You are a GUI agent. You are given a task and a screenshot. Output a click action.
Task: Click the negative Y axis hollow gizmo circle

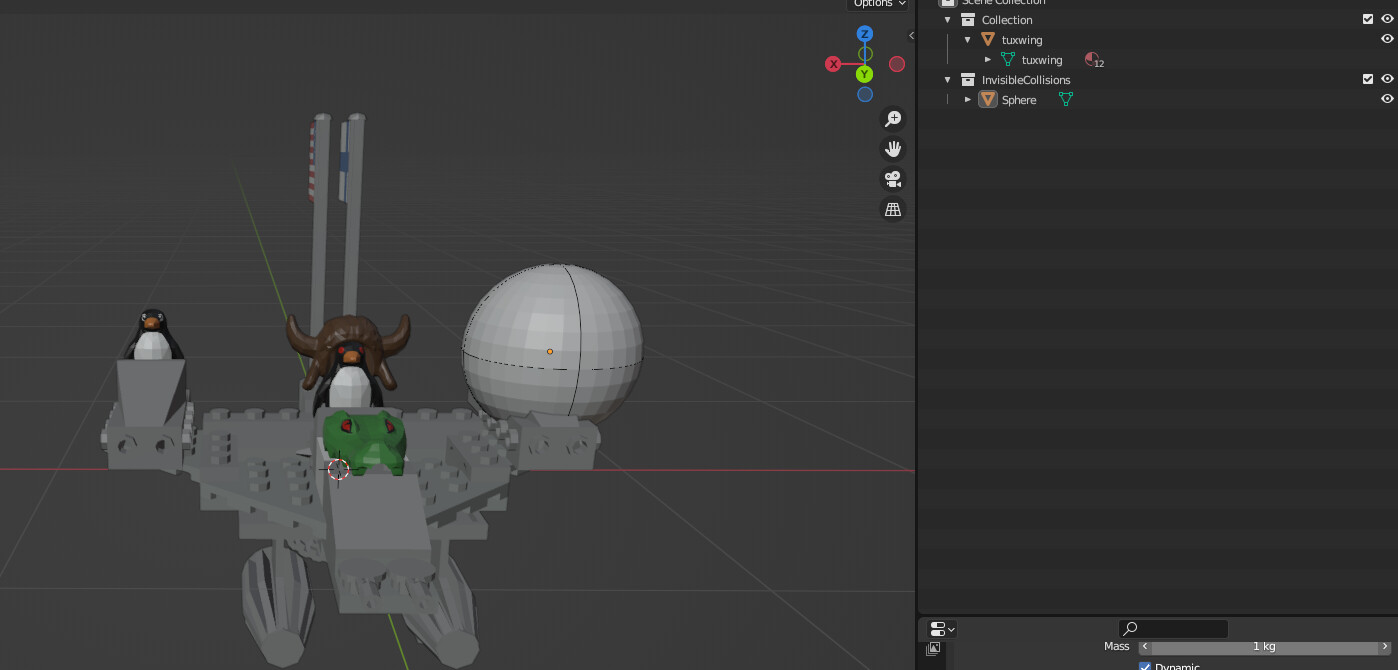click(865, 54)
